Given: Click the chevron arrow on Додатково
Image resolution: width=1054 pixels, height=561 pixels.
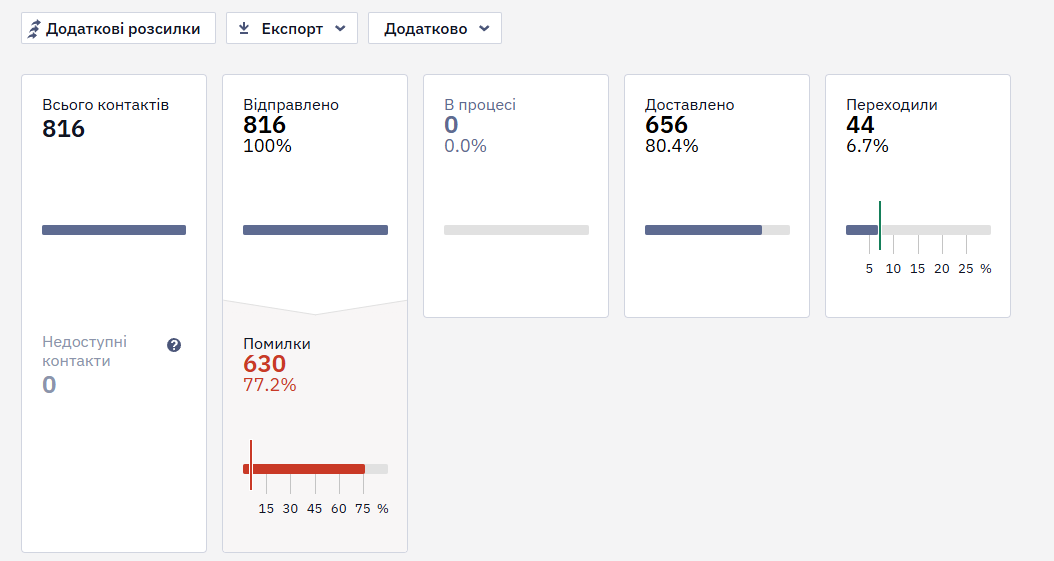Looking at the screenshot, I should click(484, 29).
